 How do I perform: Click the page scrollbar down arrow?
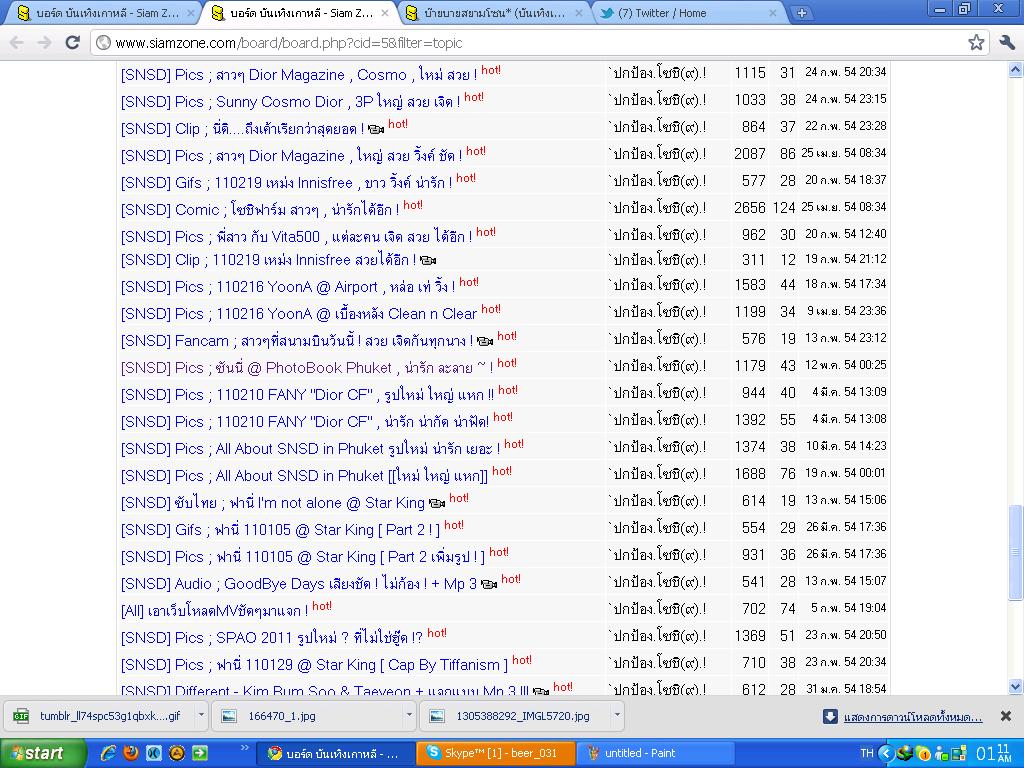[1016, 686]
